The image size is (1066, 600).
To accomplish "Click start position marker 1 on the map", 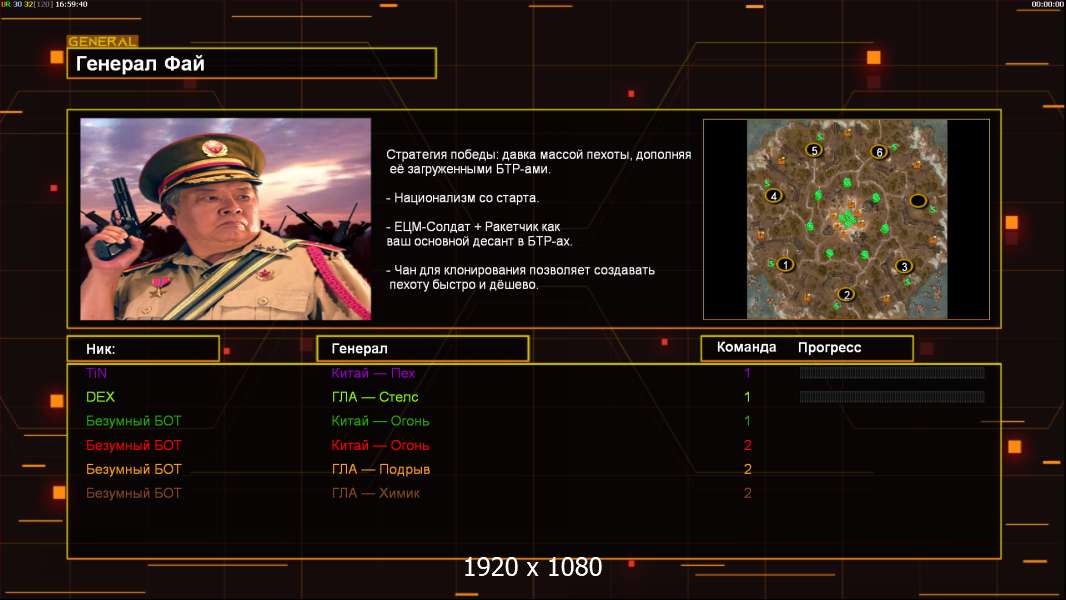I will click(x=785, y=265).
